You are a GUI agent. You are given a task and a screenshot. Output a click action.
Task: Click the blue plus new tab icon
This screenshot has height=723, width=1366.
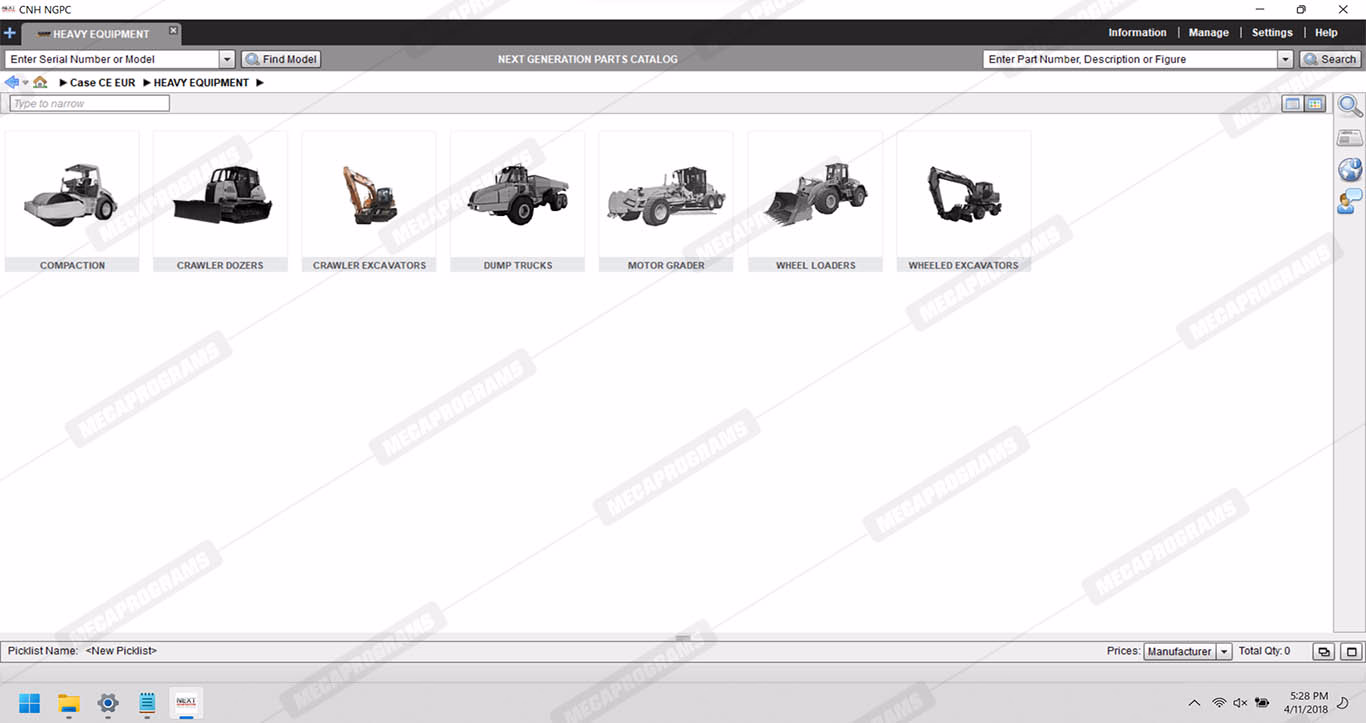tap(10, 33)
